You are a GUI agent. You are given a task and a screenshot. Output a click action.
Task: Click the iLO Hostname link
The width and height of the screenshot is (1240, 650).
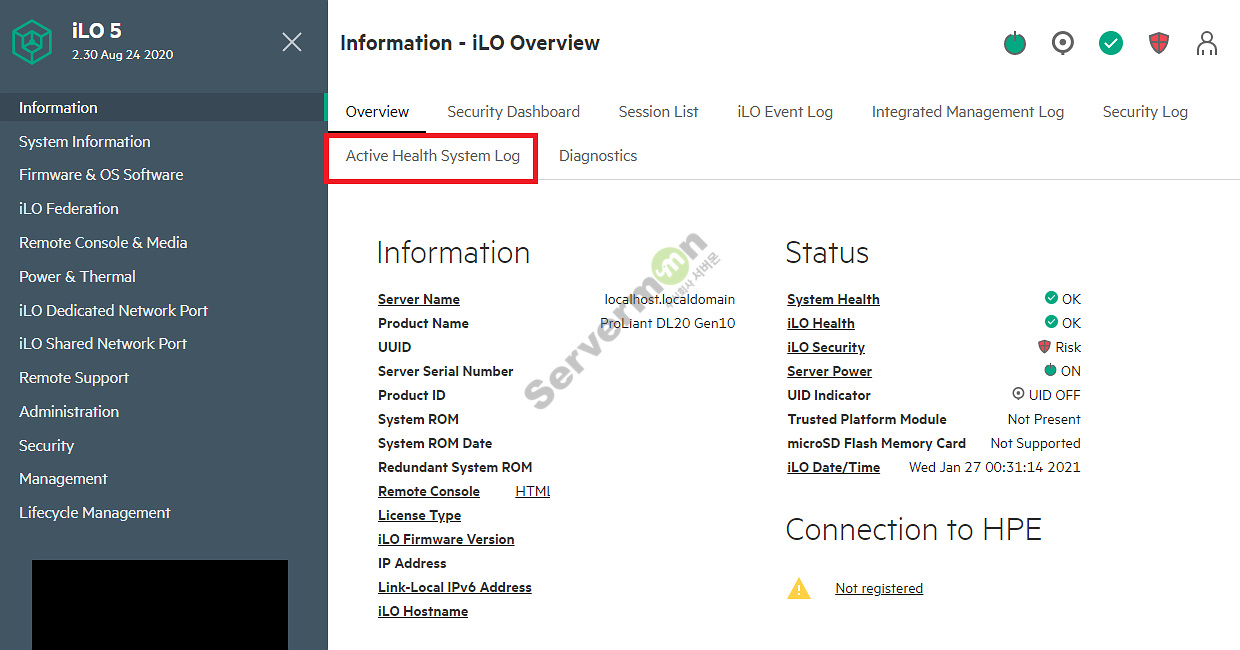coord(423,611)
